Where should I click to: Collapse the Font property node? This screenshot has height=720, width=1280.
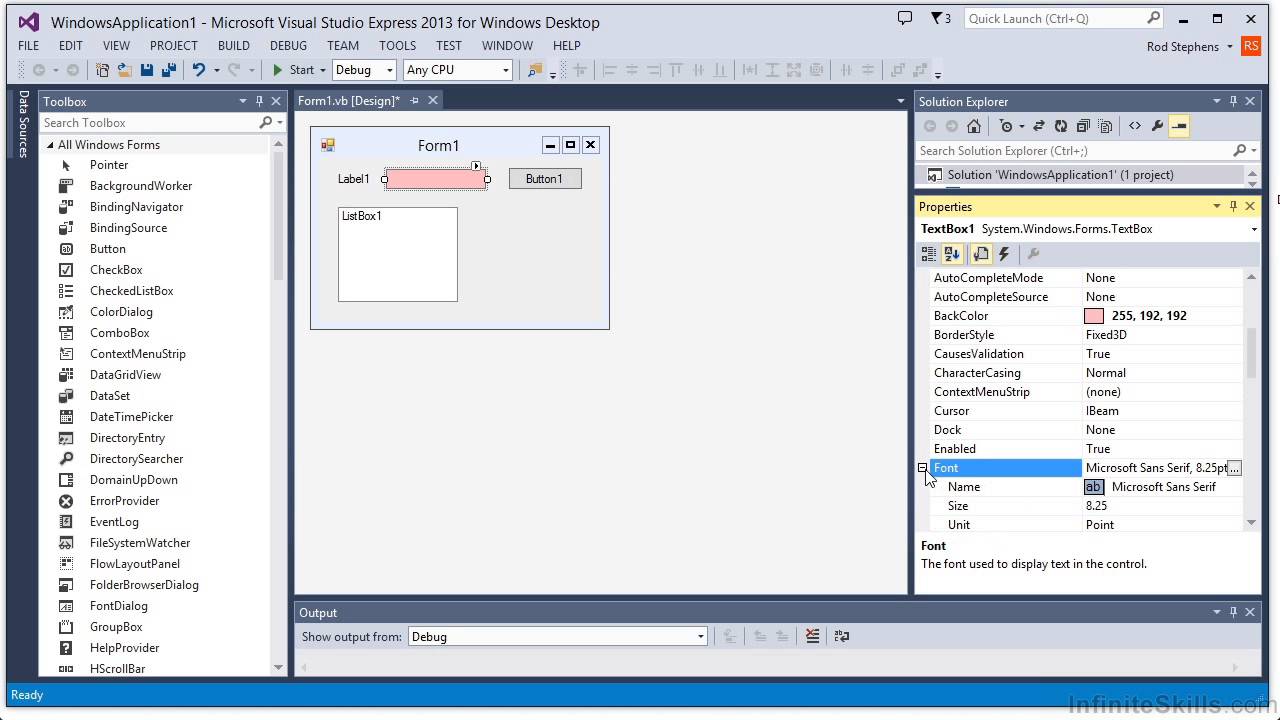point(923,468)
